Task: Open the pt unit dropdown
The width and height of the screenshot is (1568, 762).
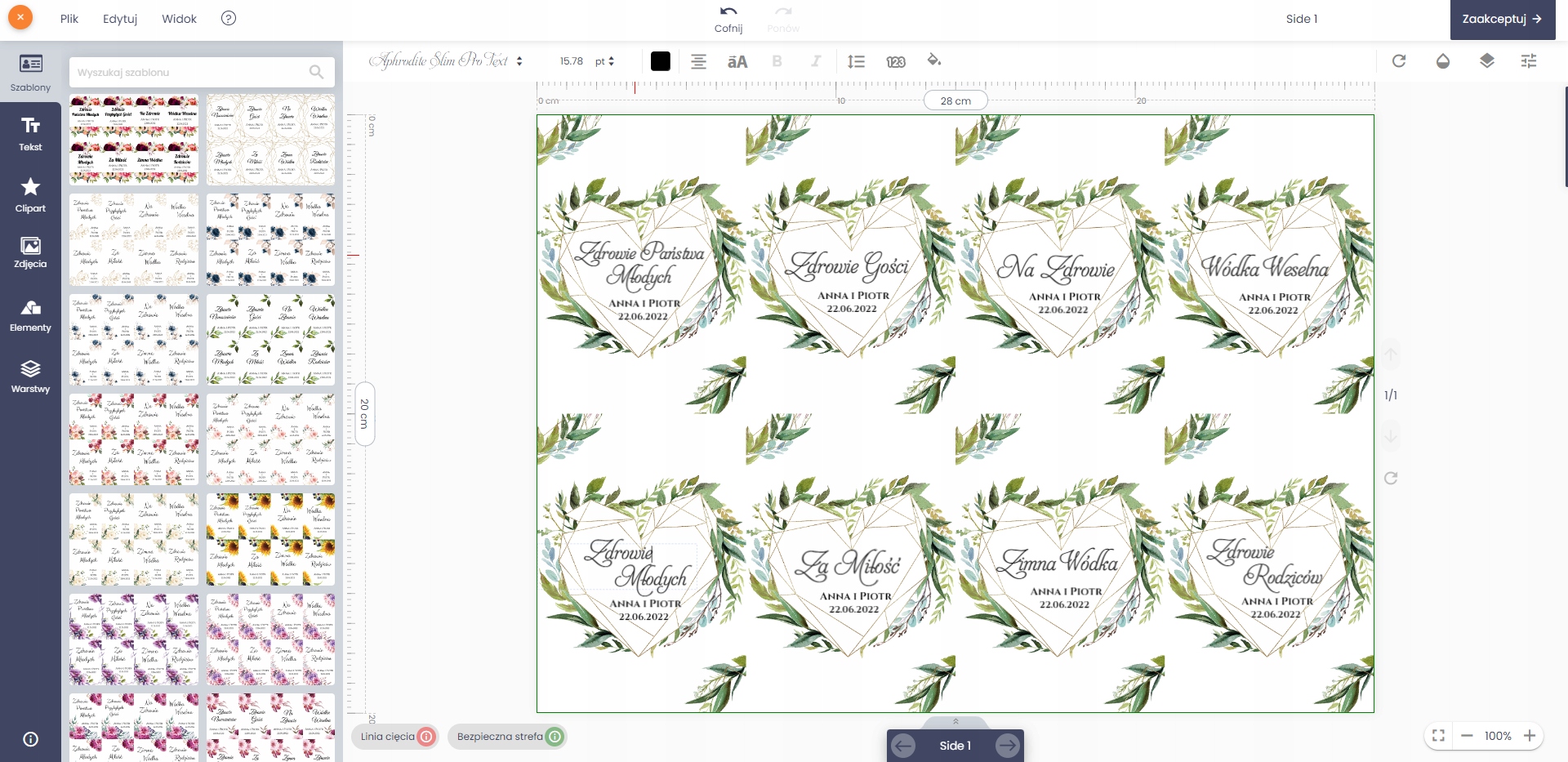Action: [604, 61]
